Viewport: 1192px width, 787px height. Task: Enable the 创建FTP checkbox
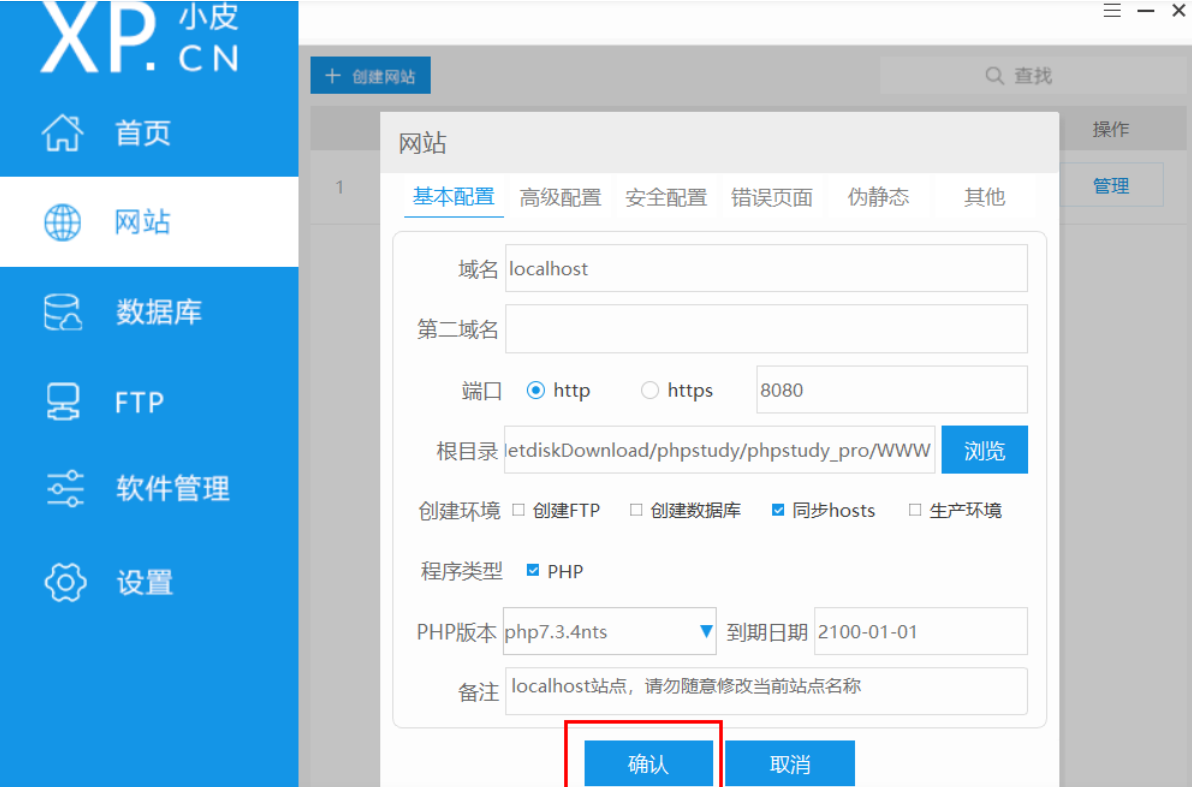[x=518, y=510]
